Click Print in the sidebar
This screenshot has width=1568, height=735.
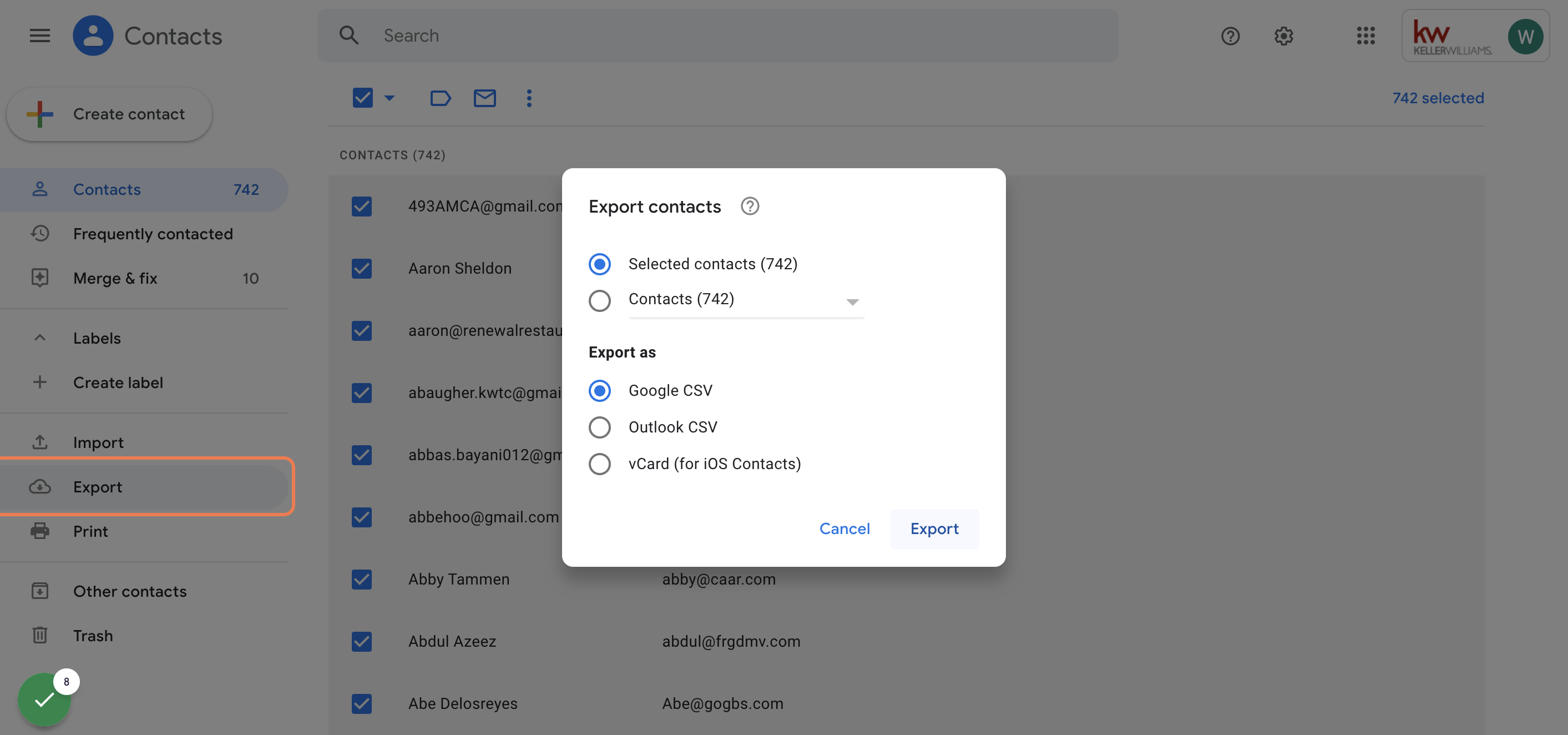pyautogui.click(x=144, y=531)
